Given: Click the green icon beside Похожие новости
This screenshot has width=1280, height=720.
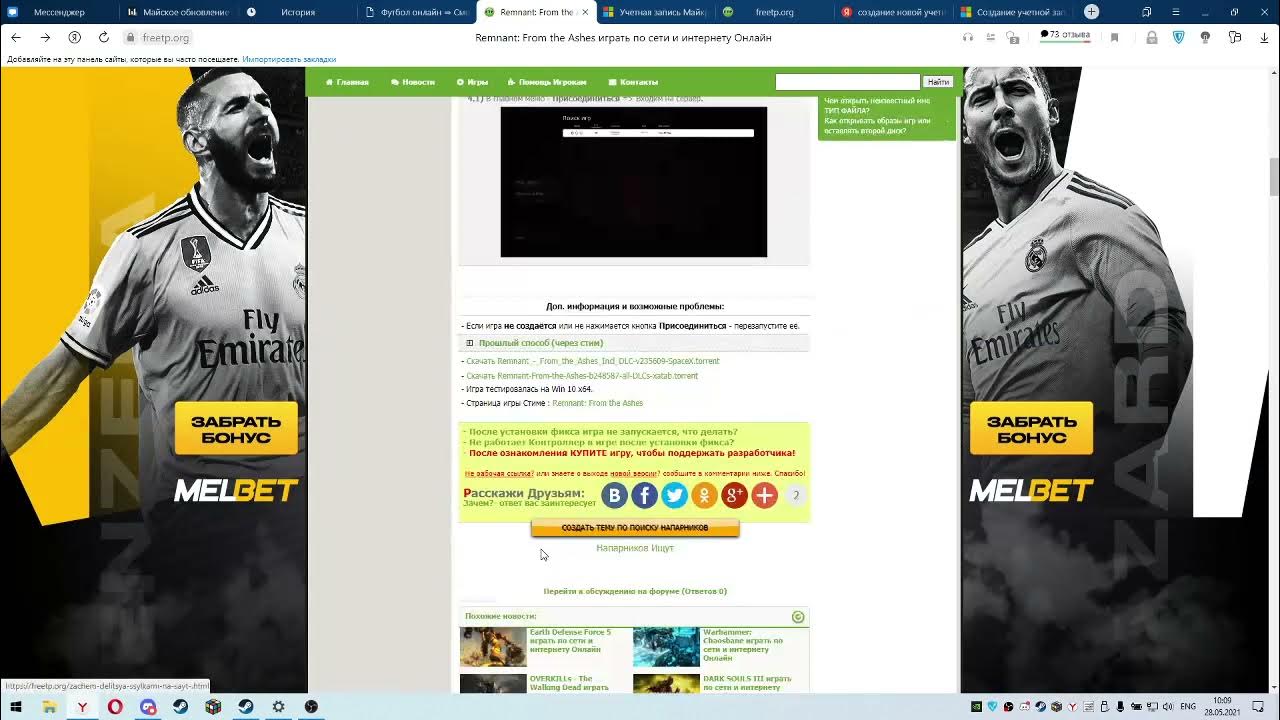Looking at the screenshot, I should pos(798,617).
